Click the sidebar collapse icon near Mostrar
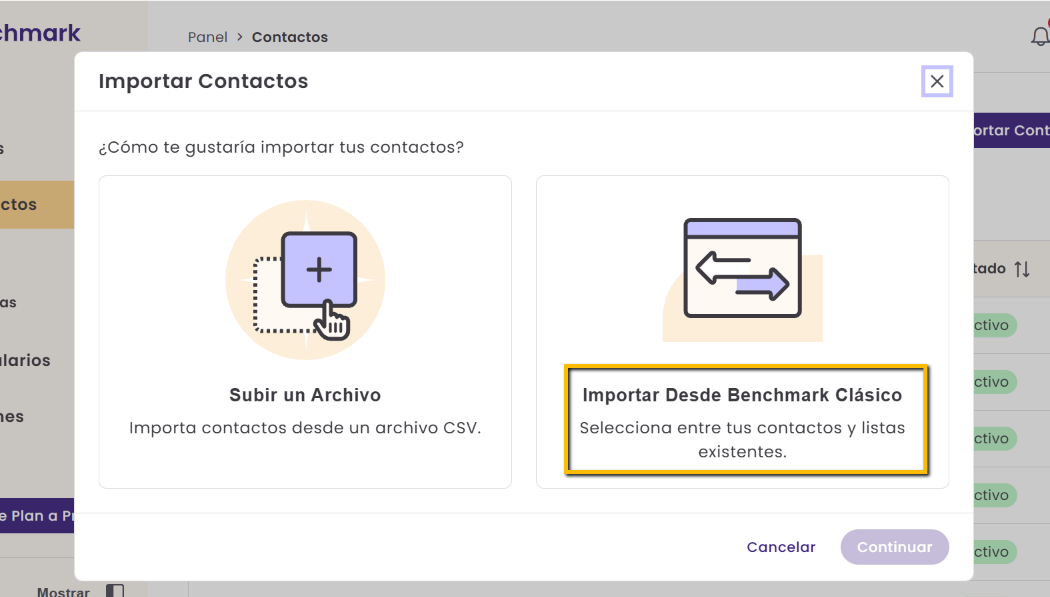 pos(115,591)
